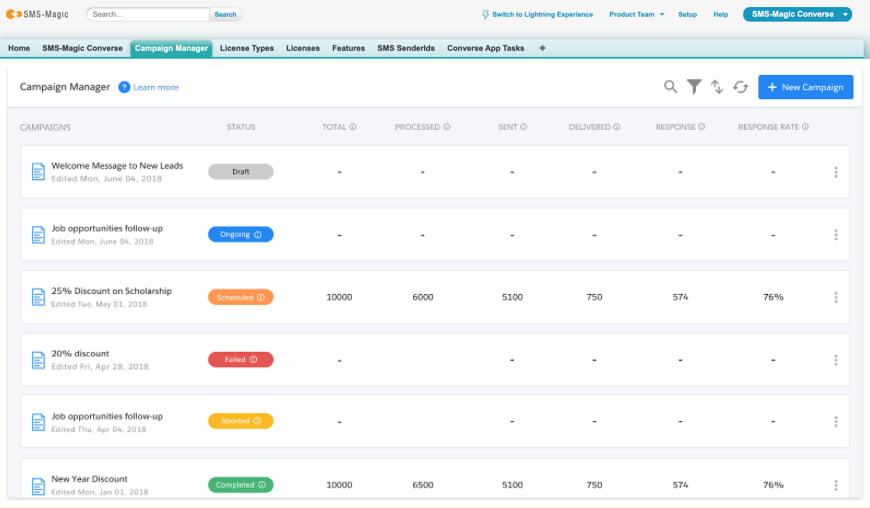The image size is (870, 508).
Task: Click info icon next to DELIVERED header
Action: point(616,126)
